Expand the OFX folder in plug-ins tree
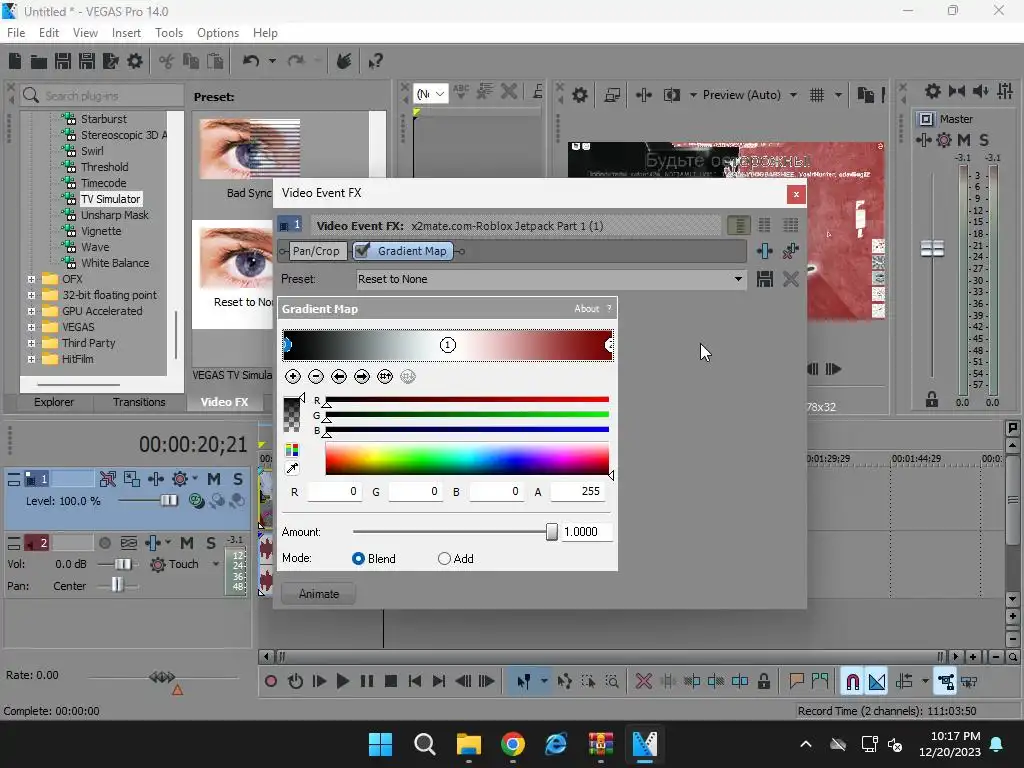This screenshot has height=768, width=1024. [31, 279]
